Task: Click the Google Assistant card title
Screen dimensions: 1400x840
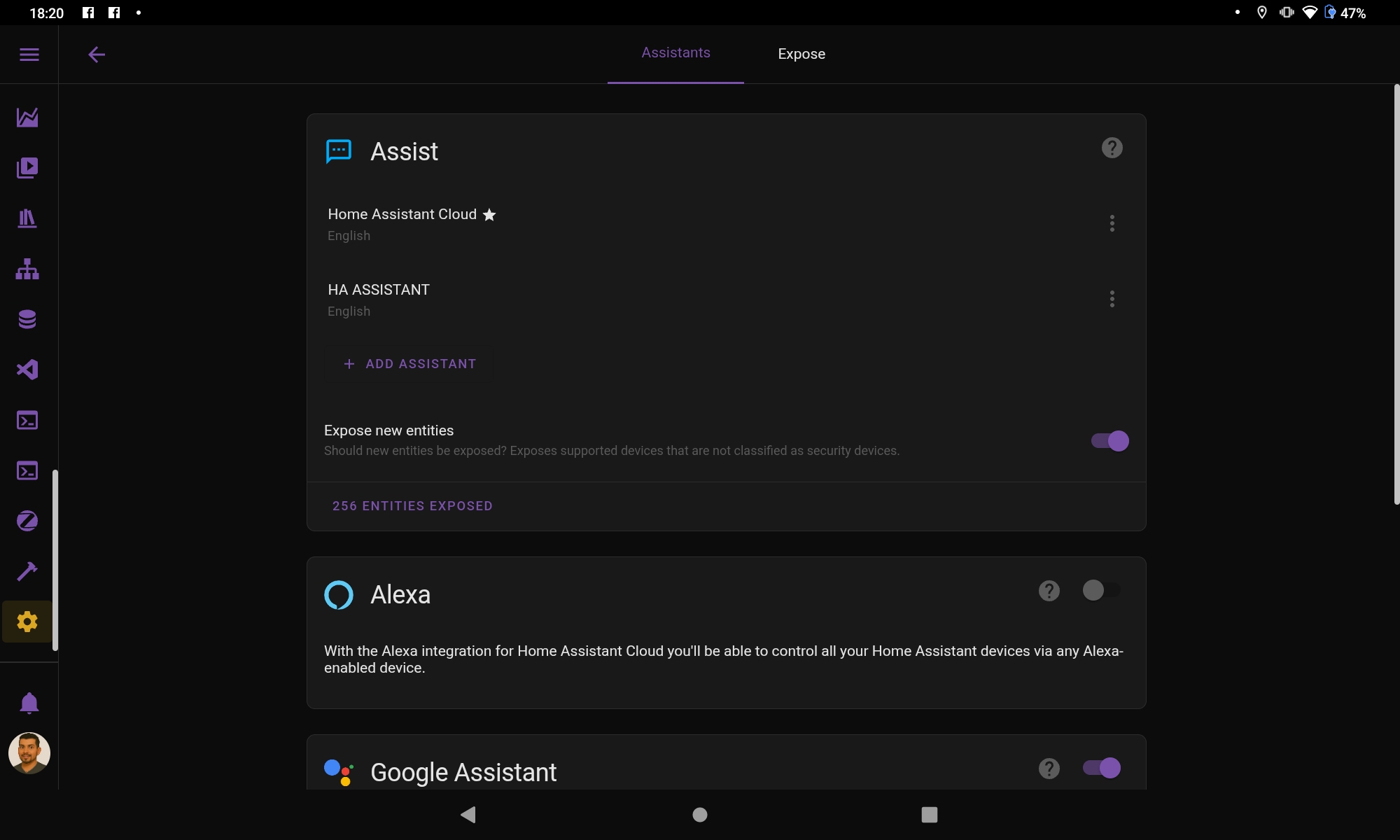Action: point(463,773)
